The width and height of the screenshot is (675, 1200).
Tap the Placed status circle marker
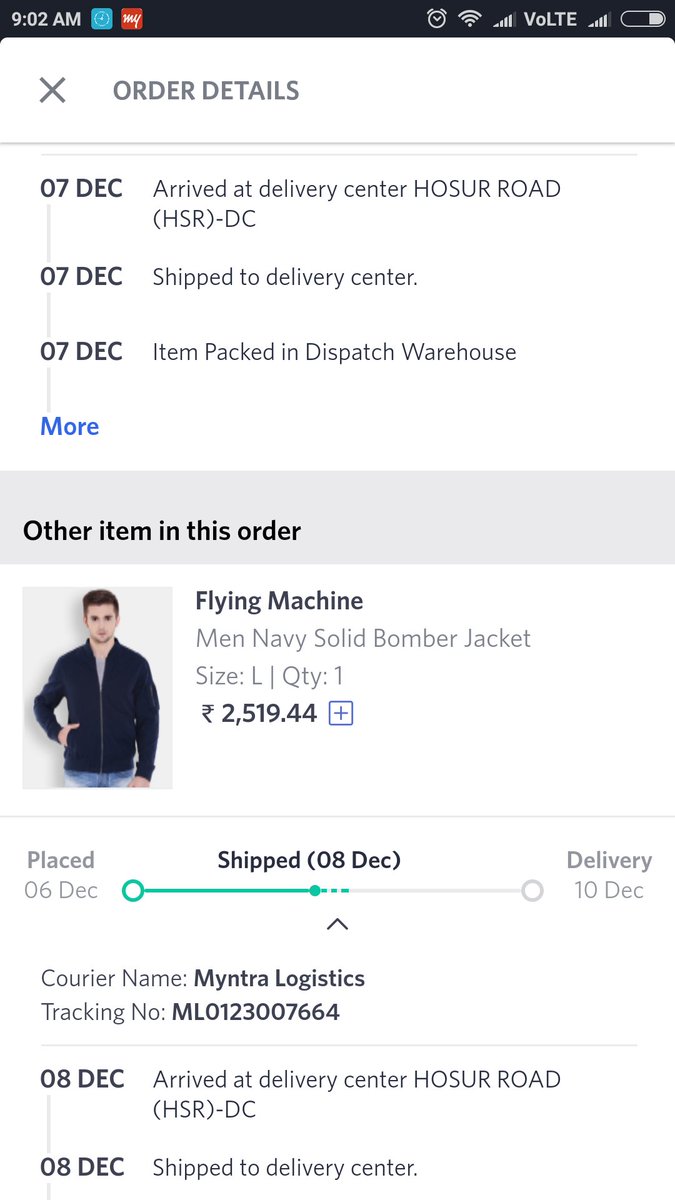pos(132,890)
